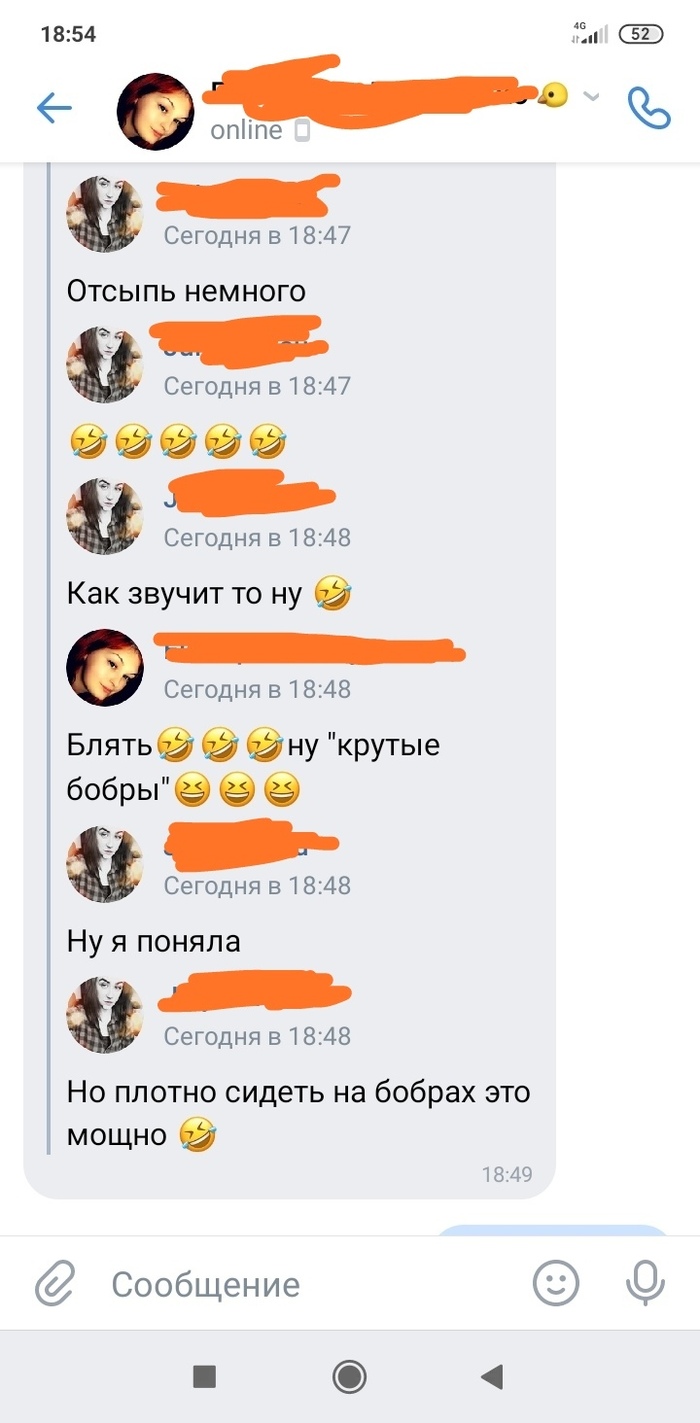700x1423 pixels.
Task: Select the "Отсыпь немного" forwarded message
Action: click(186, 291)
